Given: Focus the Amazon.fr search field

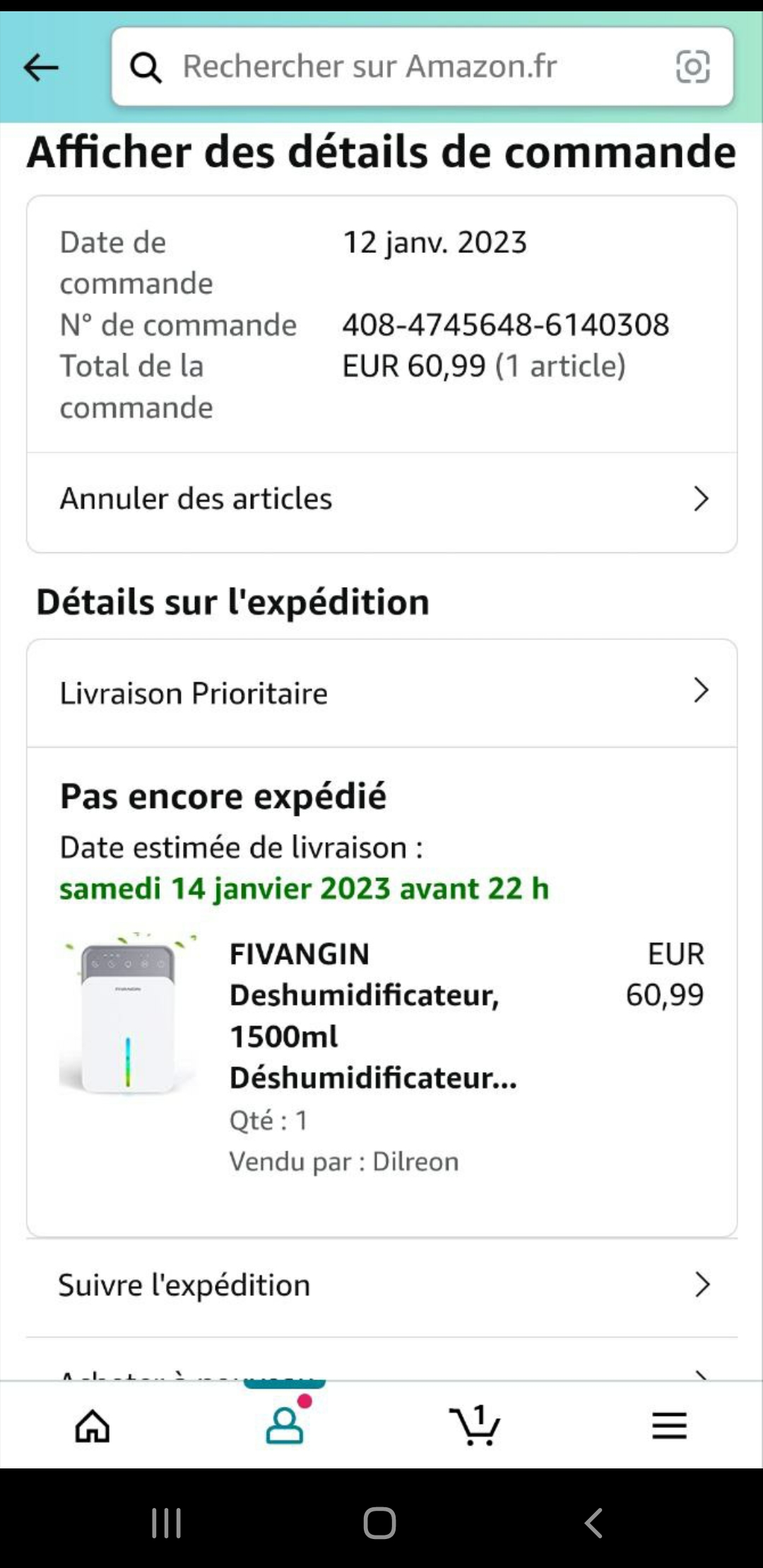Looking at the screenshot, I should point(410,67).
